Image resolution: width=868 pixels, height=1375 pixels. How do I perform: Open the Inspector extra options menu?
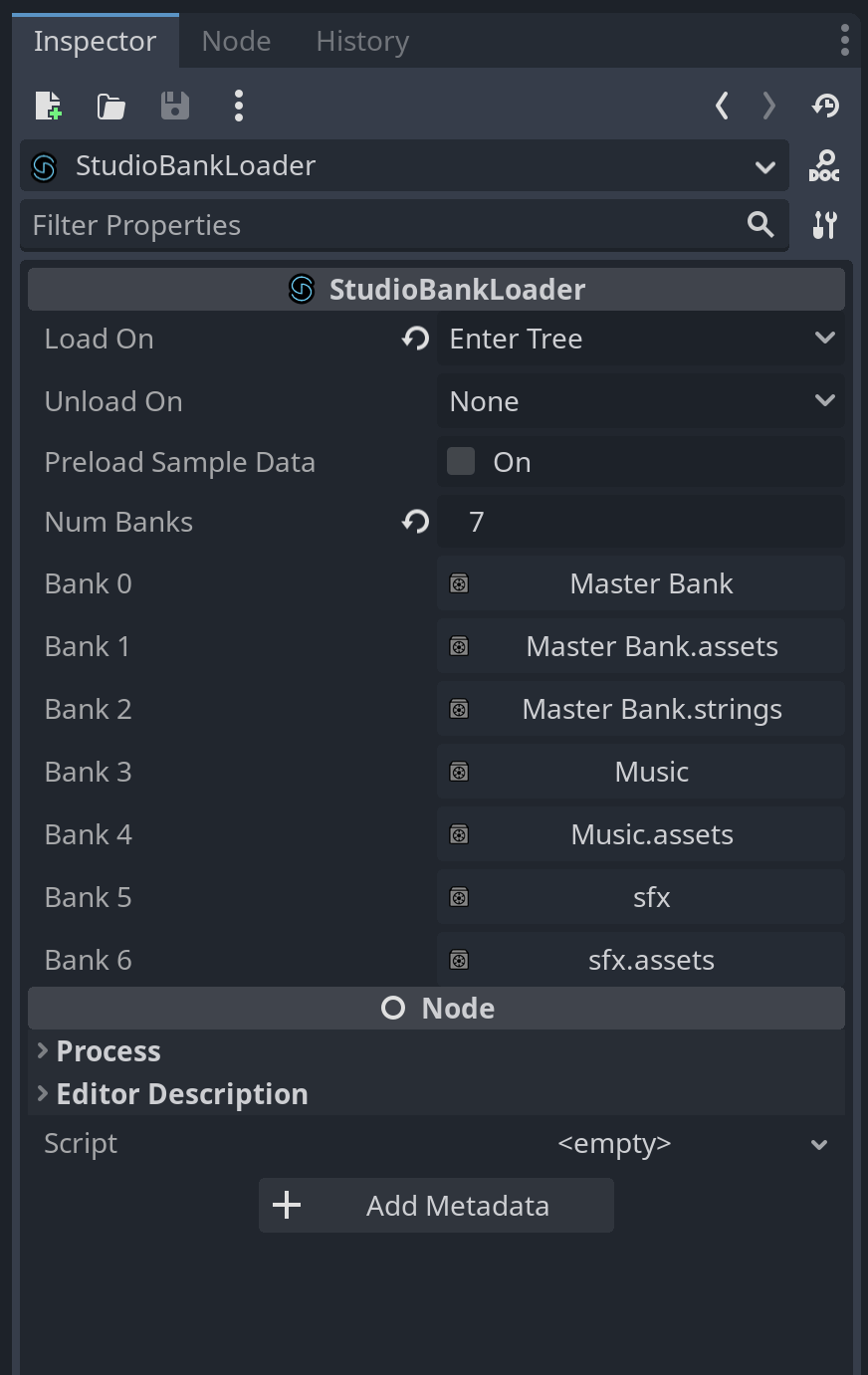point(239,106)
